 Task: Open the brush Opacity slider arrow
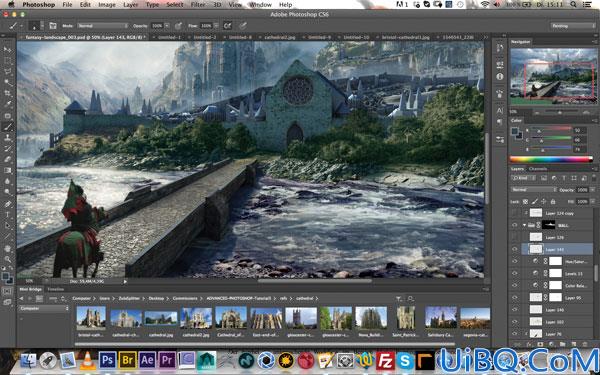pos(167,26)
